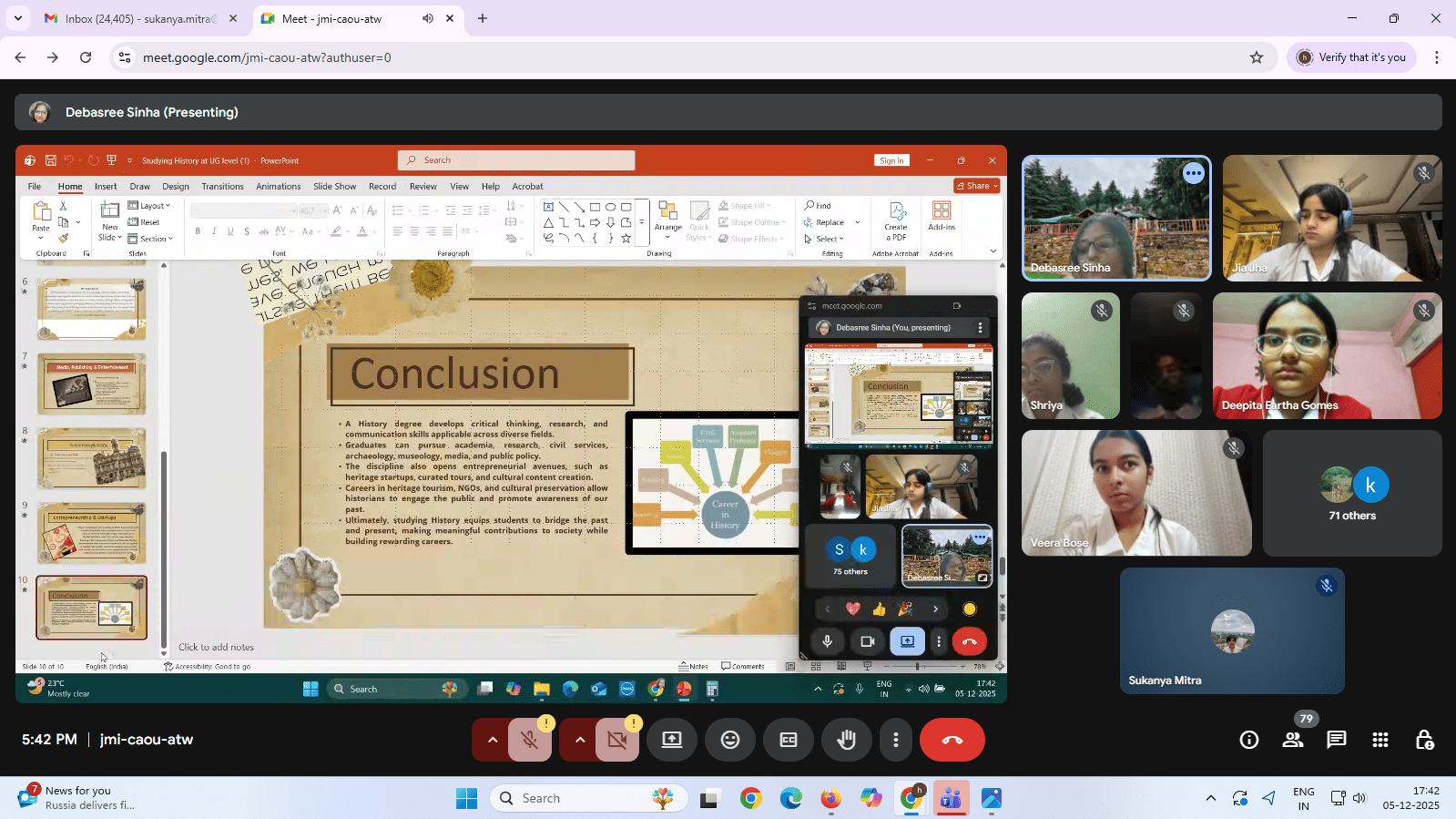Bookmark this page with star icon
Screen dimensions: 1456x819
click(x=1257, y=57)
